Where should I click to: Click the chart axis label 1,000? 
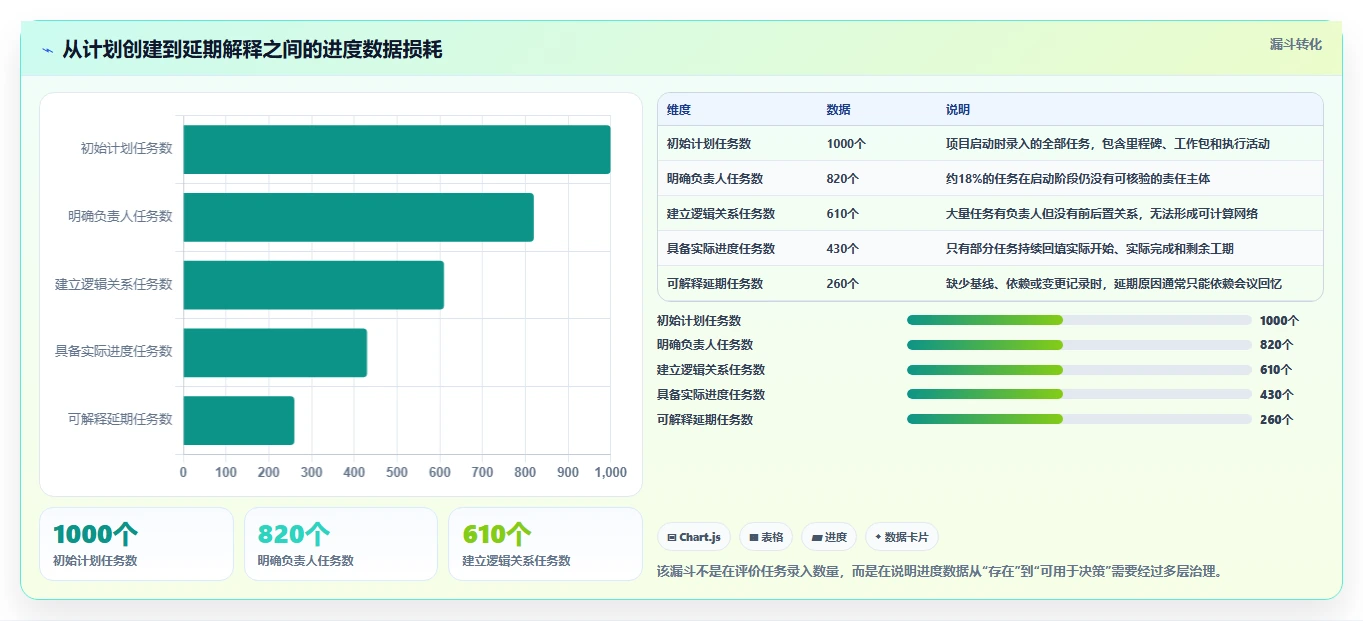[x=609, y=472]
